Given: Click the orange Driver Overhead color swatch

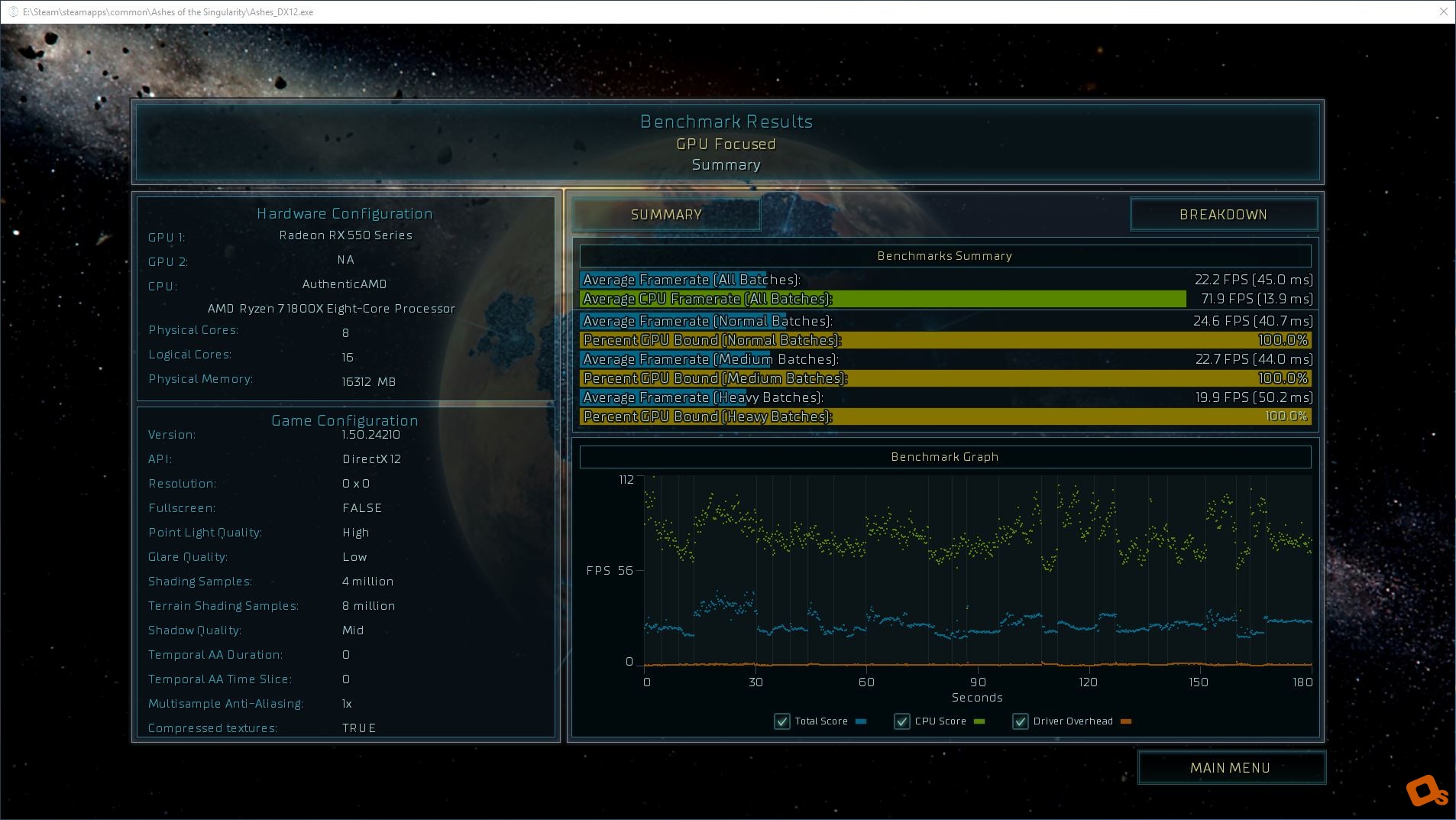Looking at the screenshot, I should click(x=1125, y=721).
